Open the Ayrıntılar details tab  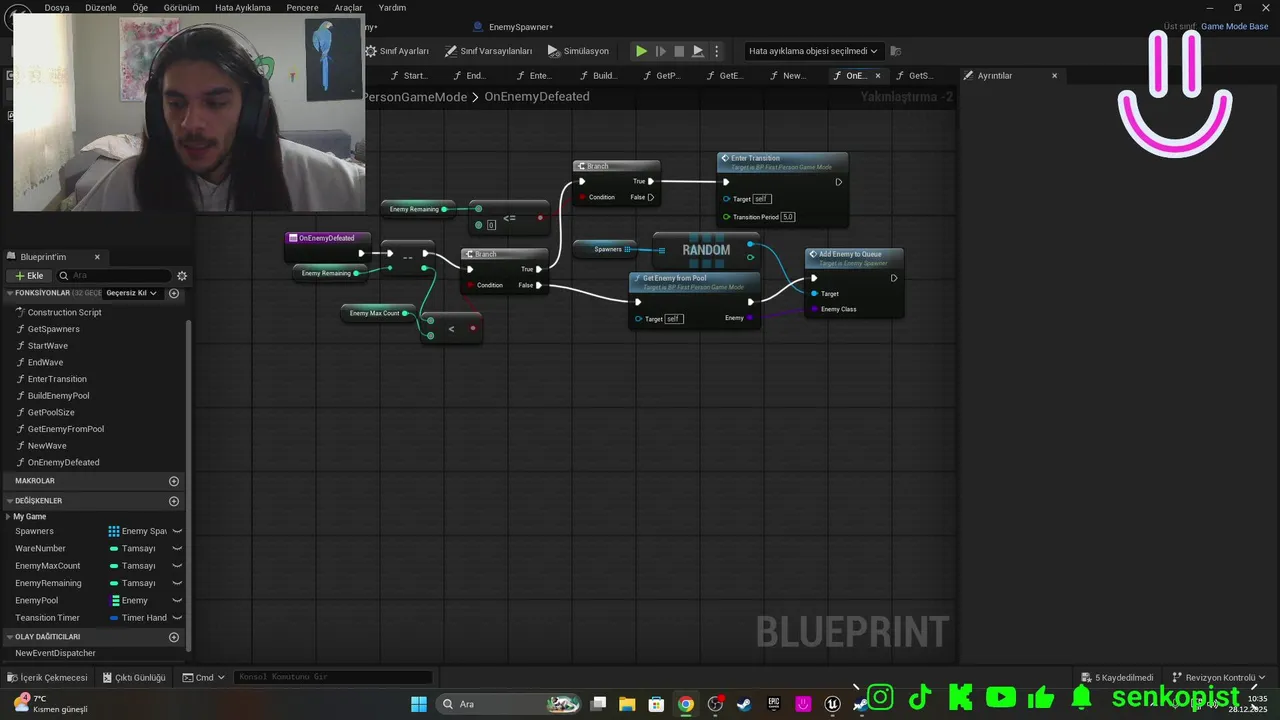[x=994, y=76]
